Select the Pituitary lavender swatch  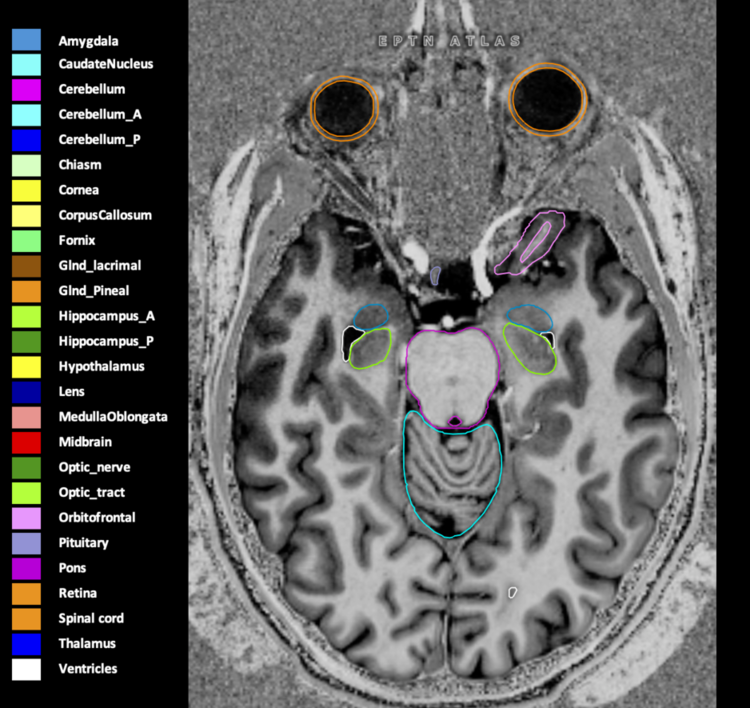pos(26,543)
